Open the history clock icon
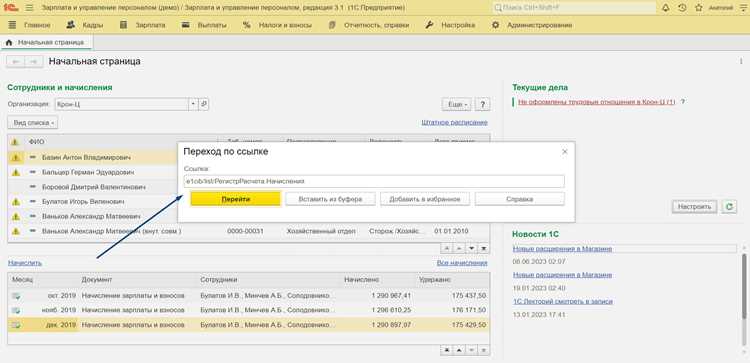 tap(683, 8)
